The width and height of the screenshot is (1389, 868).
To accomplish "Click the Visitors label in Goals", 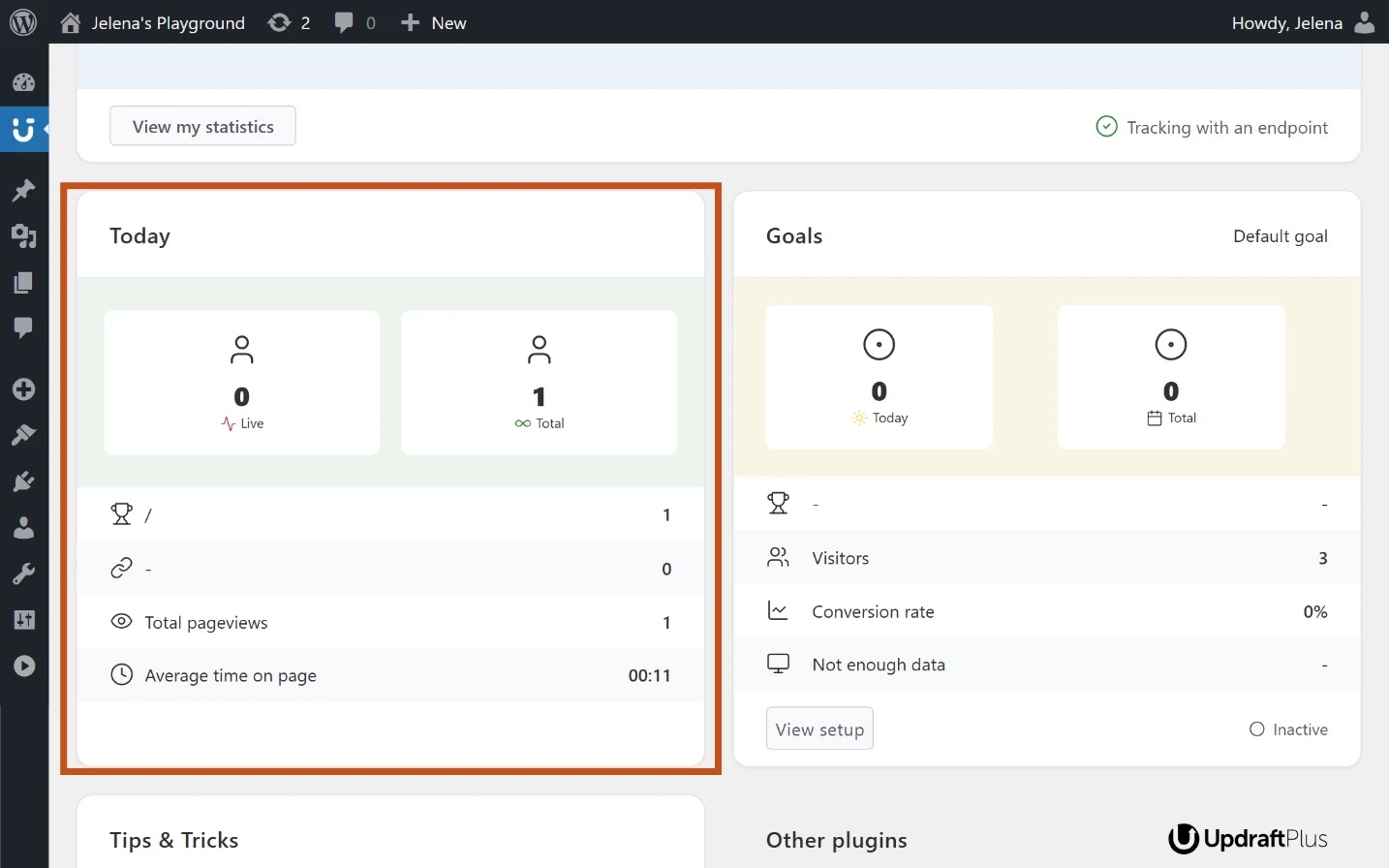I will pos(840,558).
